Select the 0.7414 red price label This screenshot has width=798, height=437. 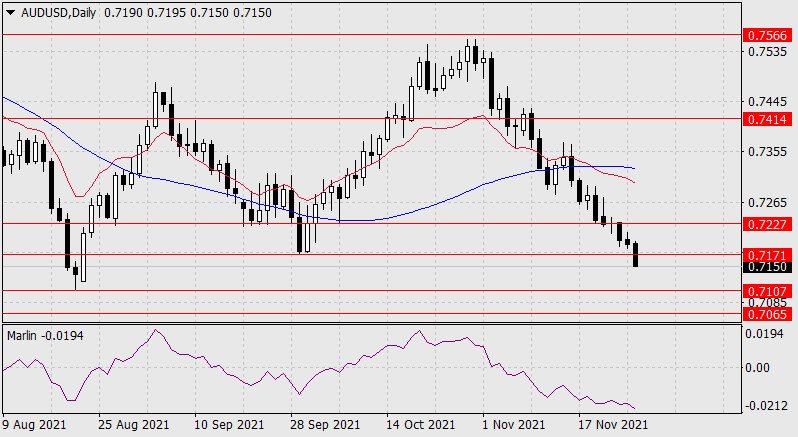pyautogui.click(x=767, y=119)
